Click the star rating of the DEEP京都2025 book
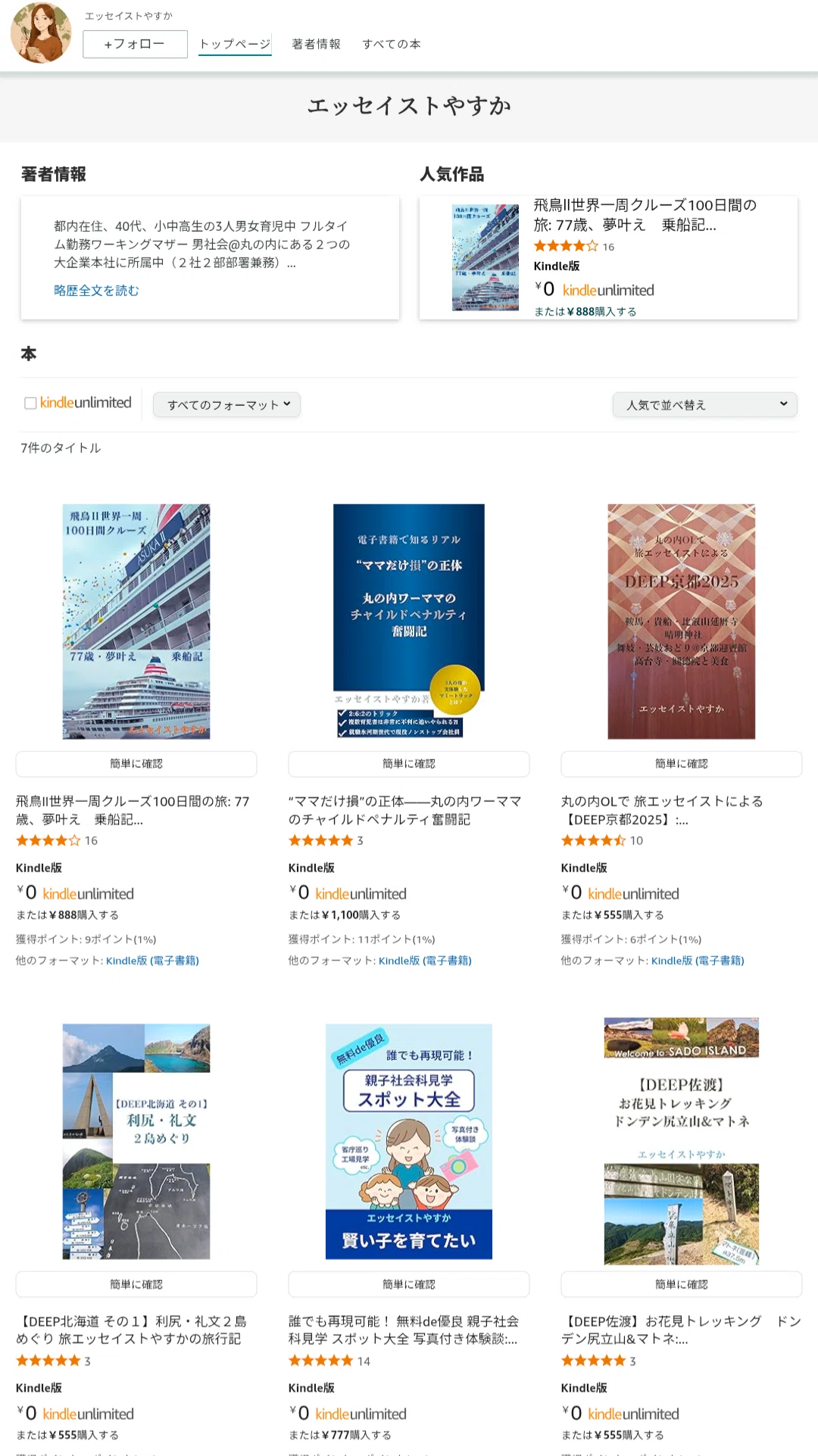This screenshot has height=1456, width=818. (594, 840)
